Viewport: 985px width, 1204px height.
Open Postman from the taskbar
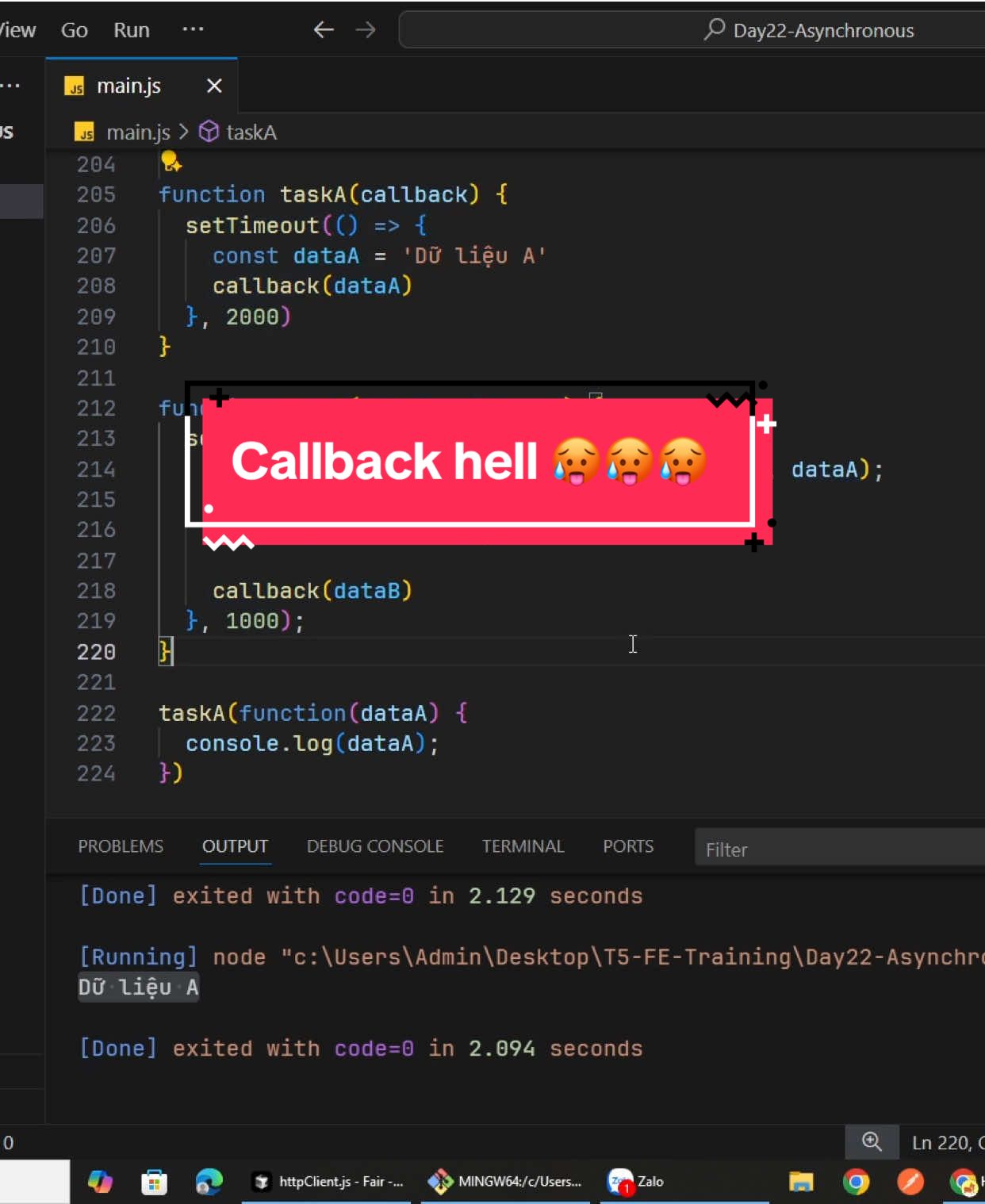click(910, 1182)
